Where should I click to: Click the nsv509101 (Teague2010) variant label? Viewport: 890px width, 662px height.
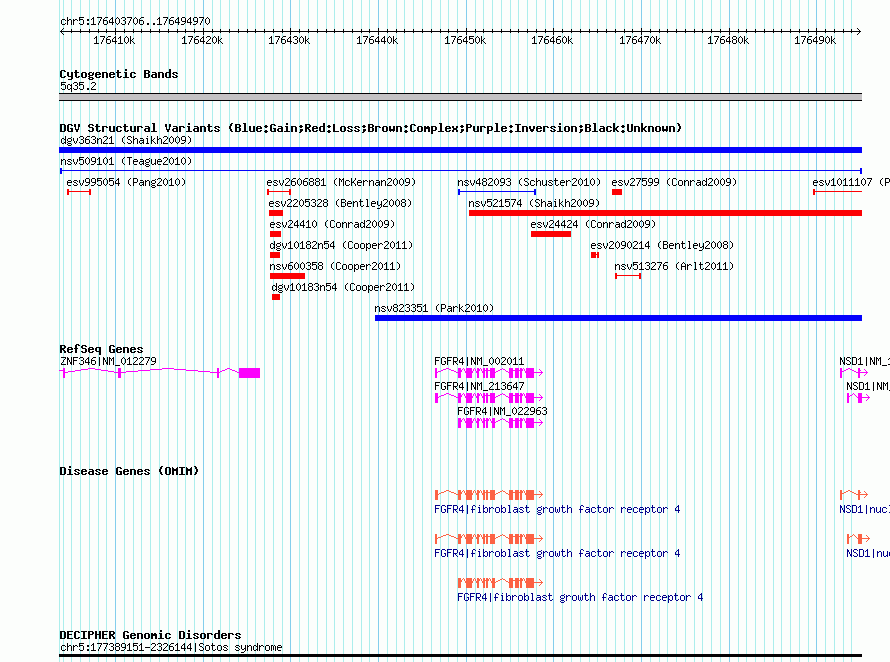126,161
